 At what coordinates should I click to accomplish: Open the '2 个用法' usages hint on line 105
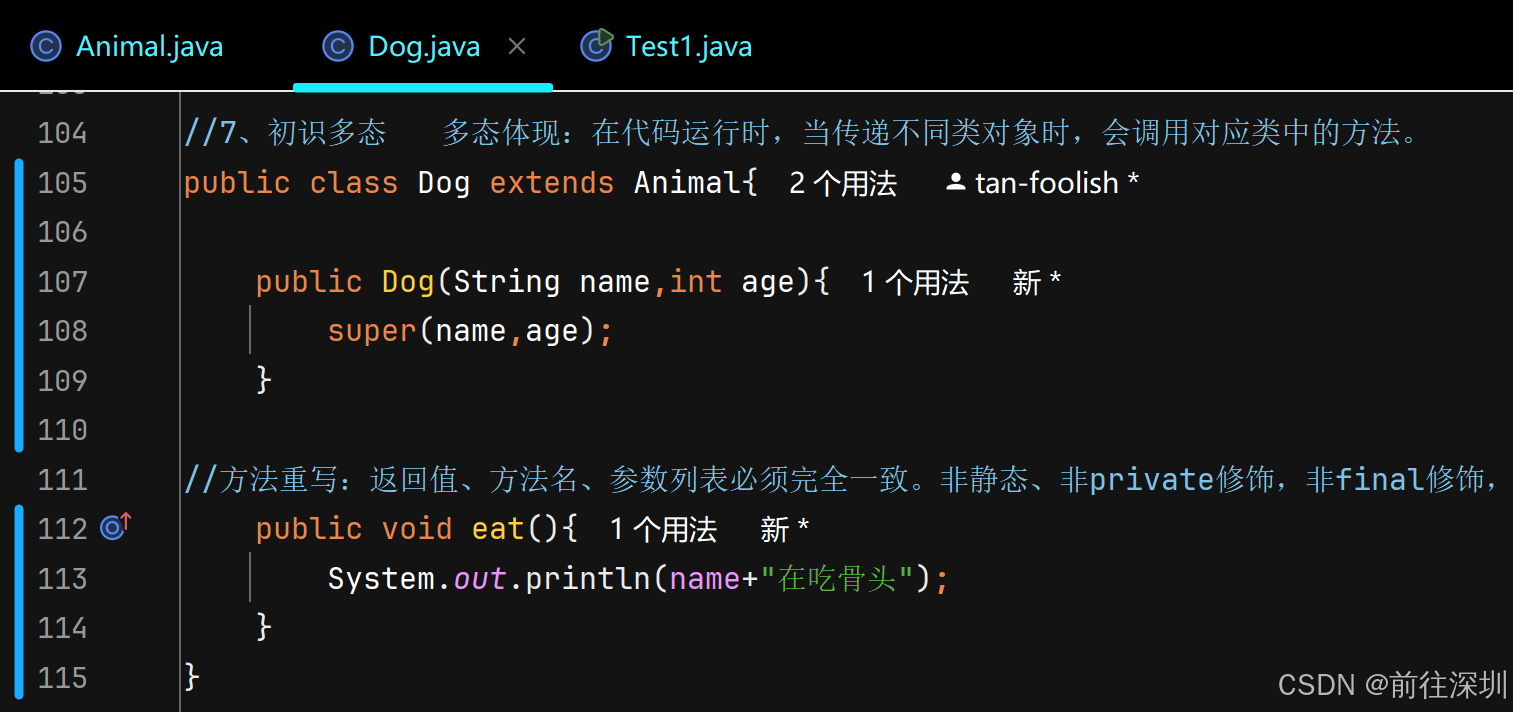(x=842, y=183)
